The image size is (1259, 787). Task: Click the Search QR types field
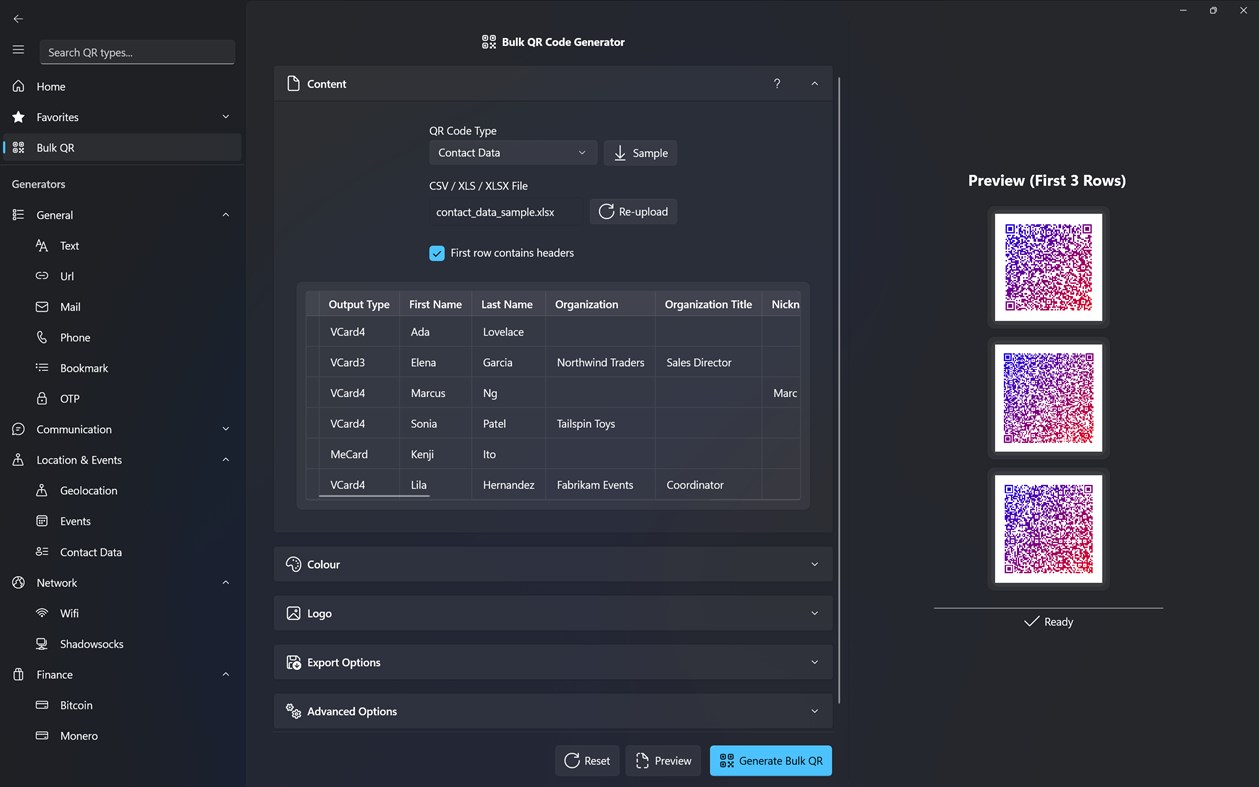137,51
